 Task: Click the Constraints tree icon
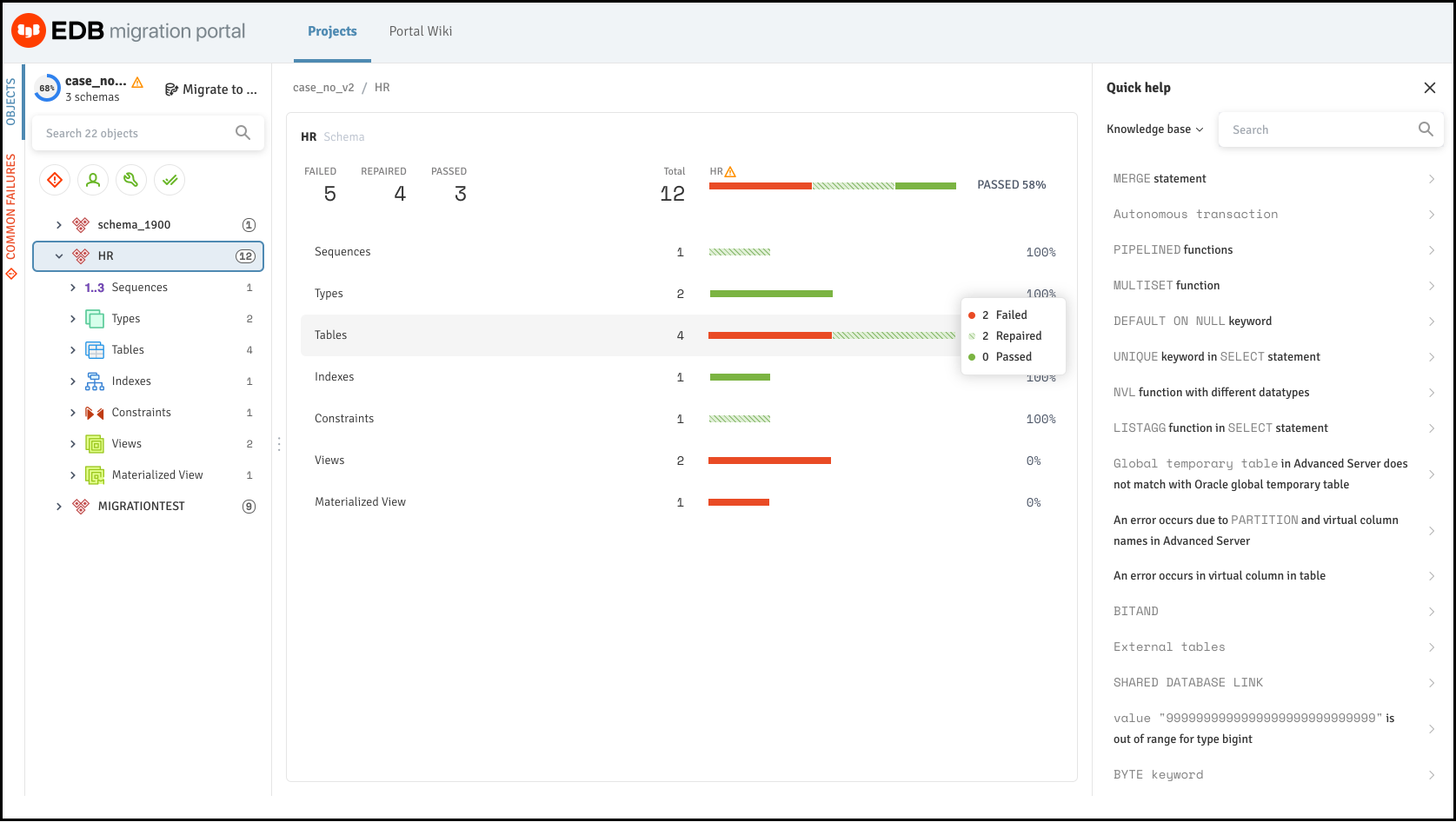[94, 413]
